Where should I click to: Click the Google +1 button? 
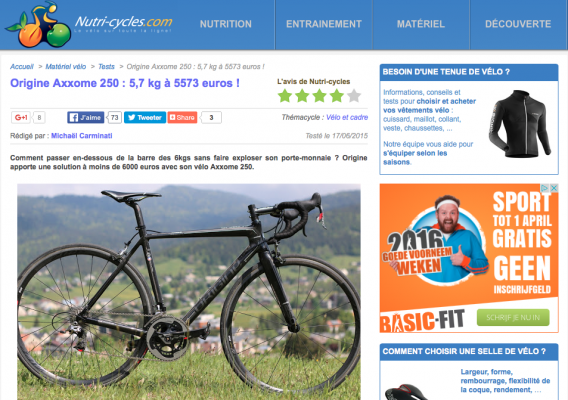(x=21, y=117)
